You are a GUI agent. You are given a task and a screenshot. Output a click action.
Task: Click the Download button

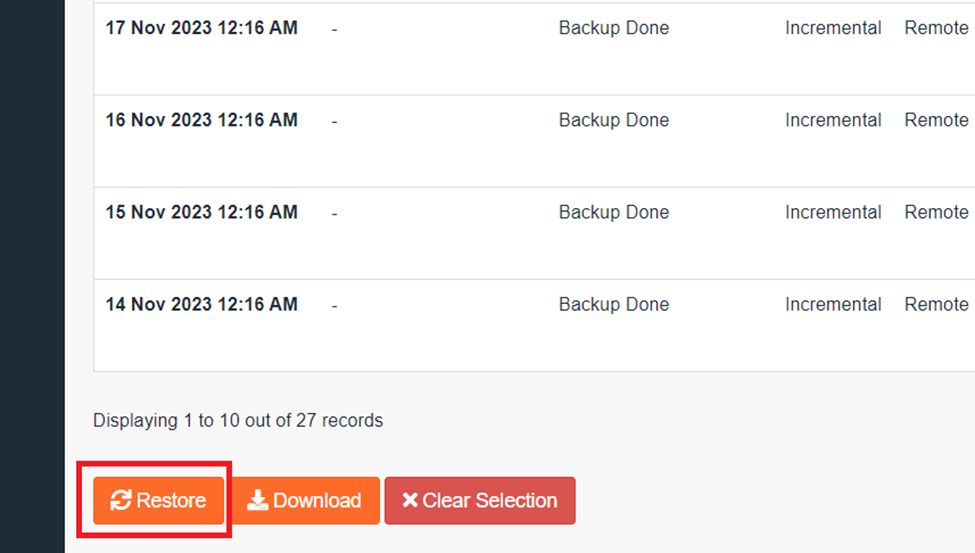click(305, 500)
